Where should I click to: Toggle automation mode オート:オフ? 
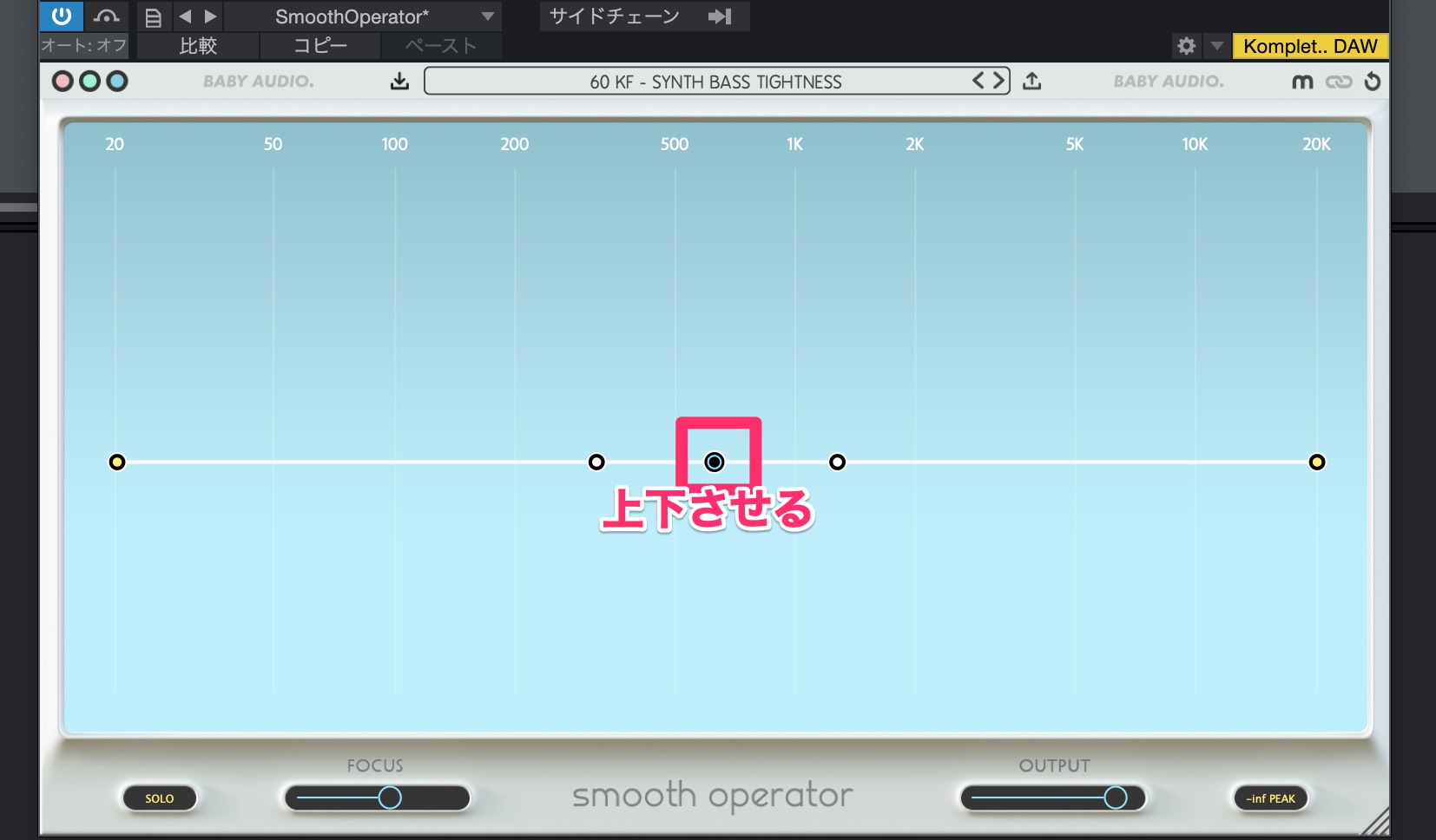pos(84,46)
